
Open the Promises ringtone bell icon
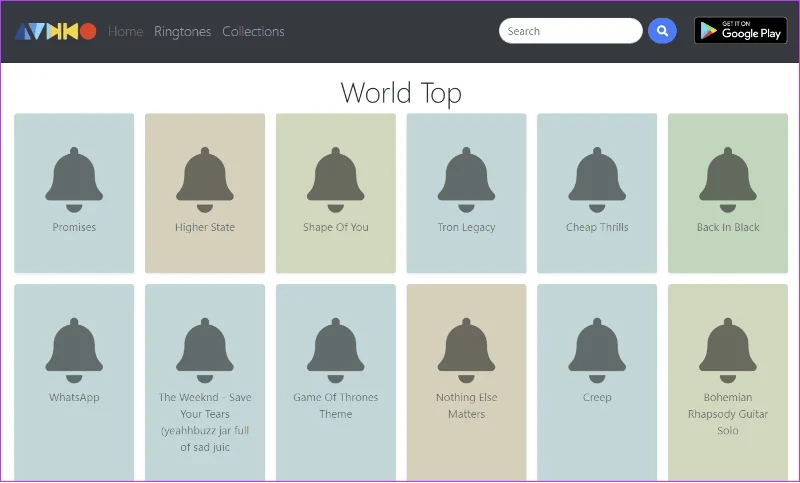pos(74,180)
